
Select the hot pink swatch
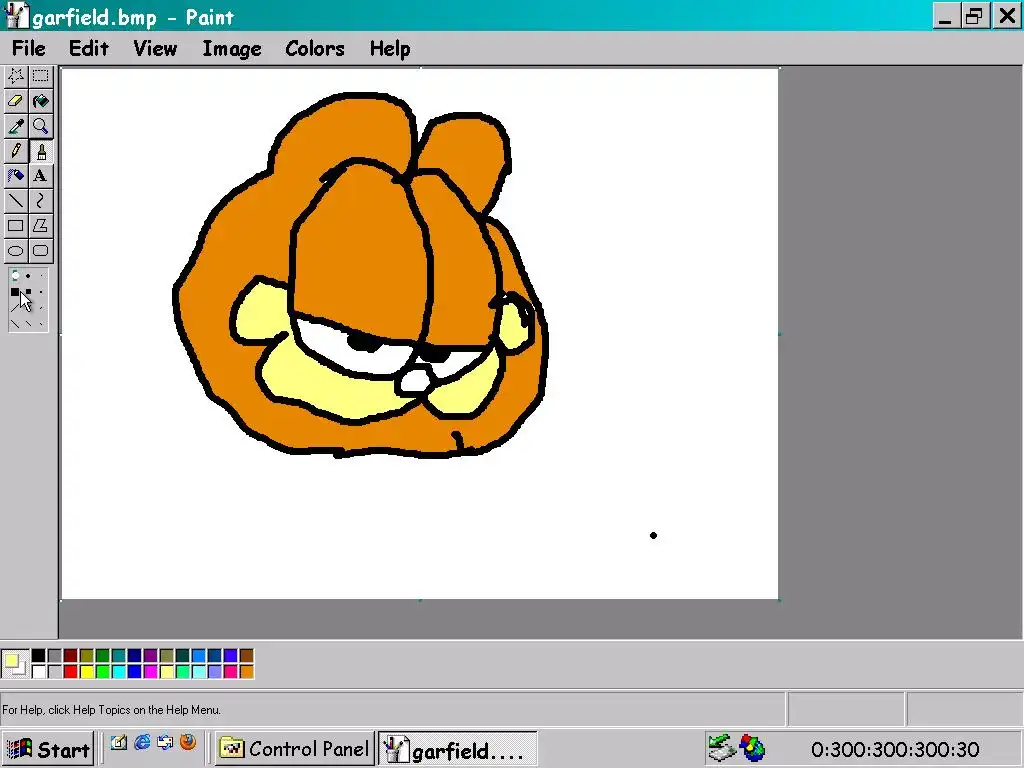click(x=231, y=672)
